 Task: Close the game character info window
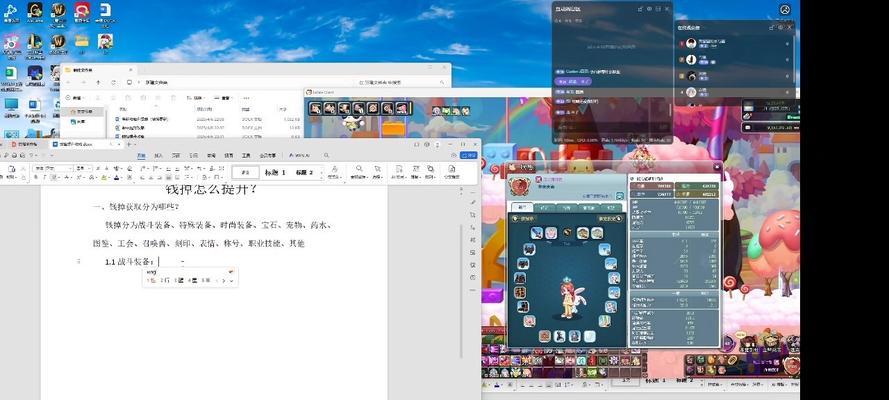click(x=717, y=167)
